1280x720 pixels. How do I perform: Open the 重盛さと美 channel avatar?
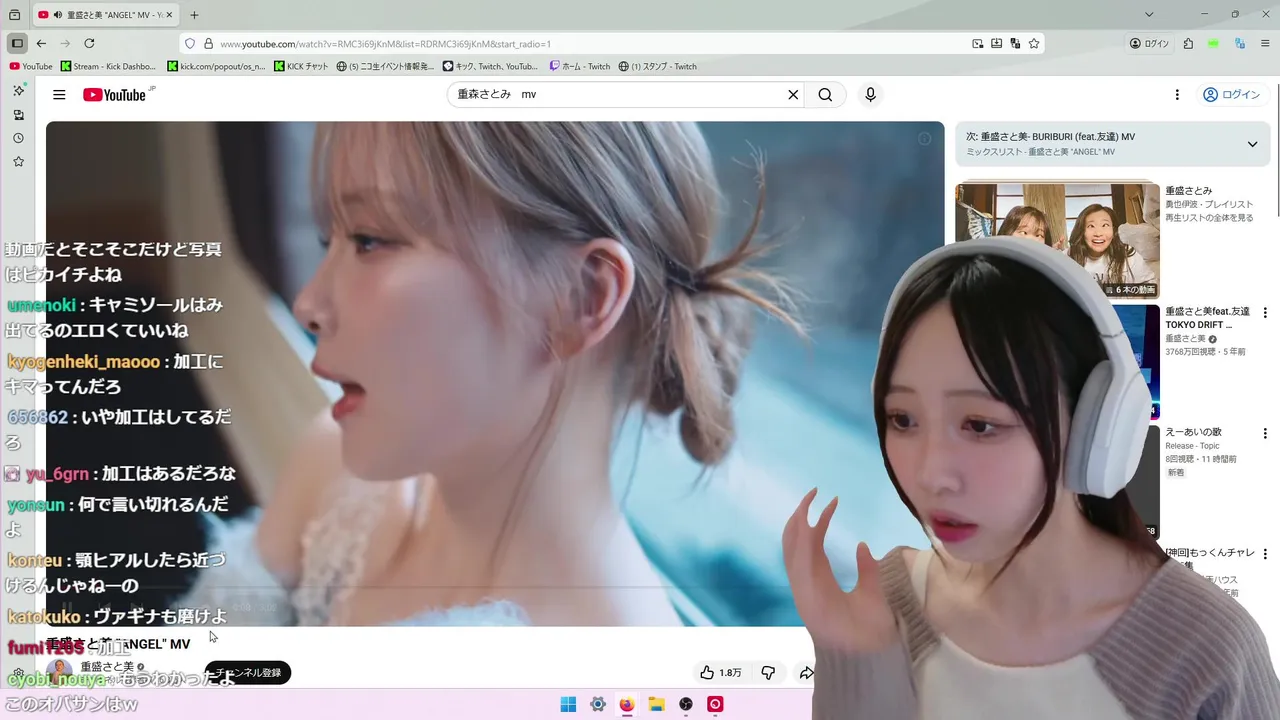59,672
